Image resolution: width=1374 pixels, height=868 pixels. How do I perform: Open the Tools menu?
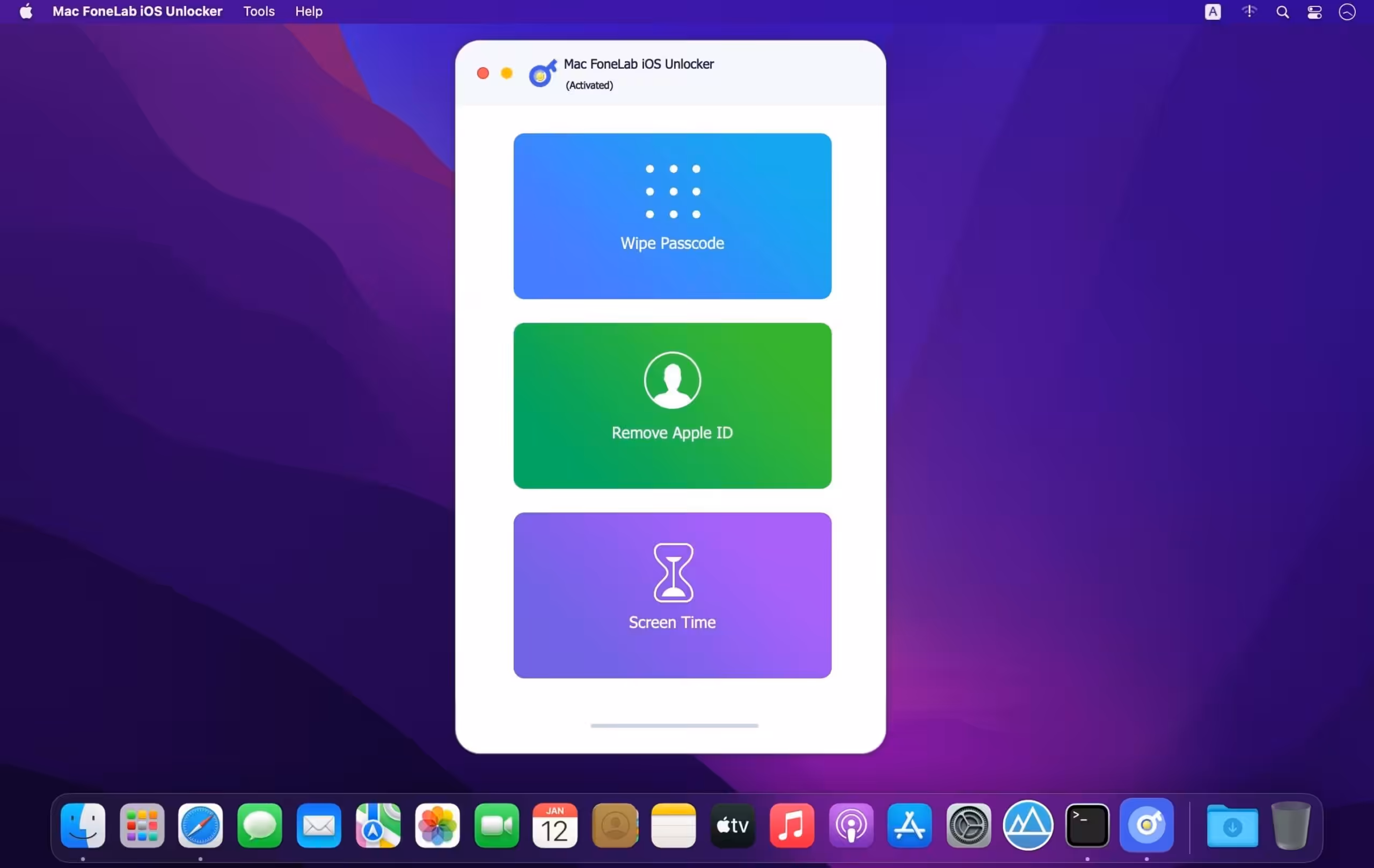point(259,11)
